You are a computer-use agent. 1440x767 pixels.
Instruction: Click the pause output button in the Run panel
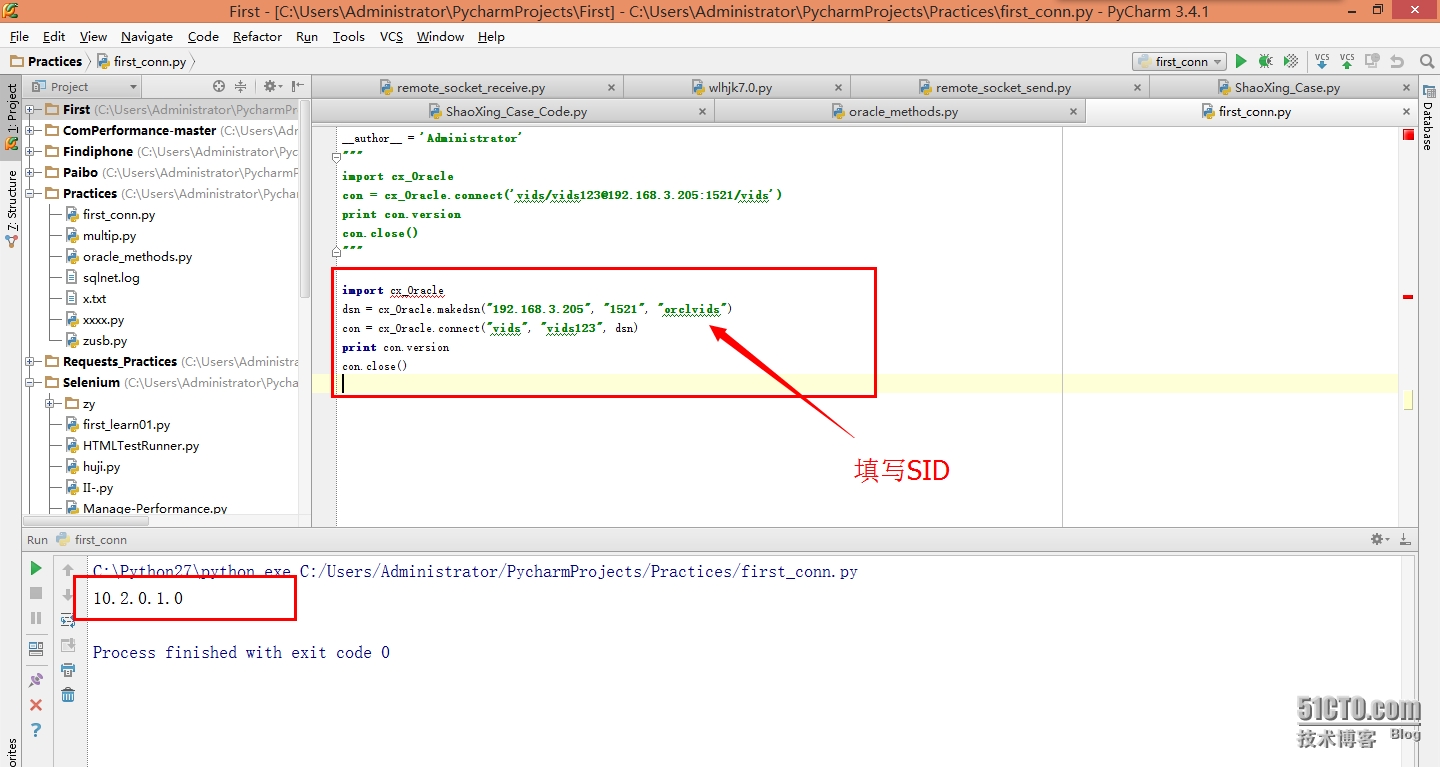point(36,618)
